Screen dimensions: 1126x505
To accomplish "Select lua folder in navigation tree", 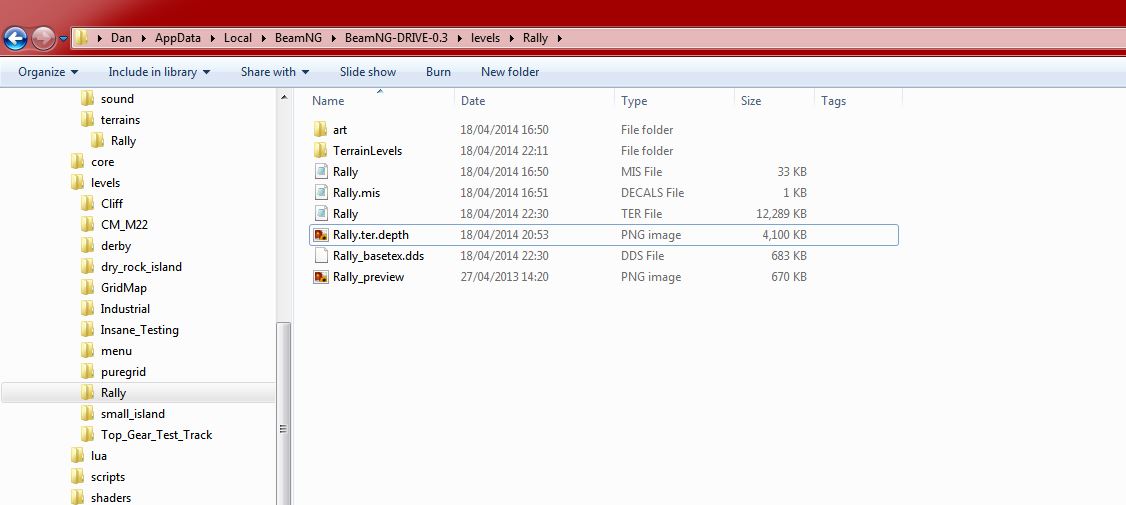I will pos(99,455).
